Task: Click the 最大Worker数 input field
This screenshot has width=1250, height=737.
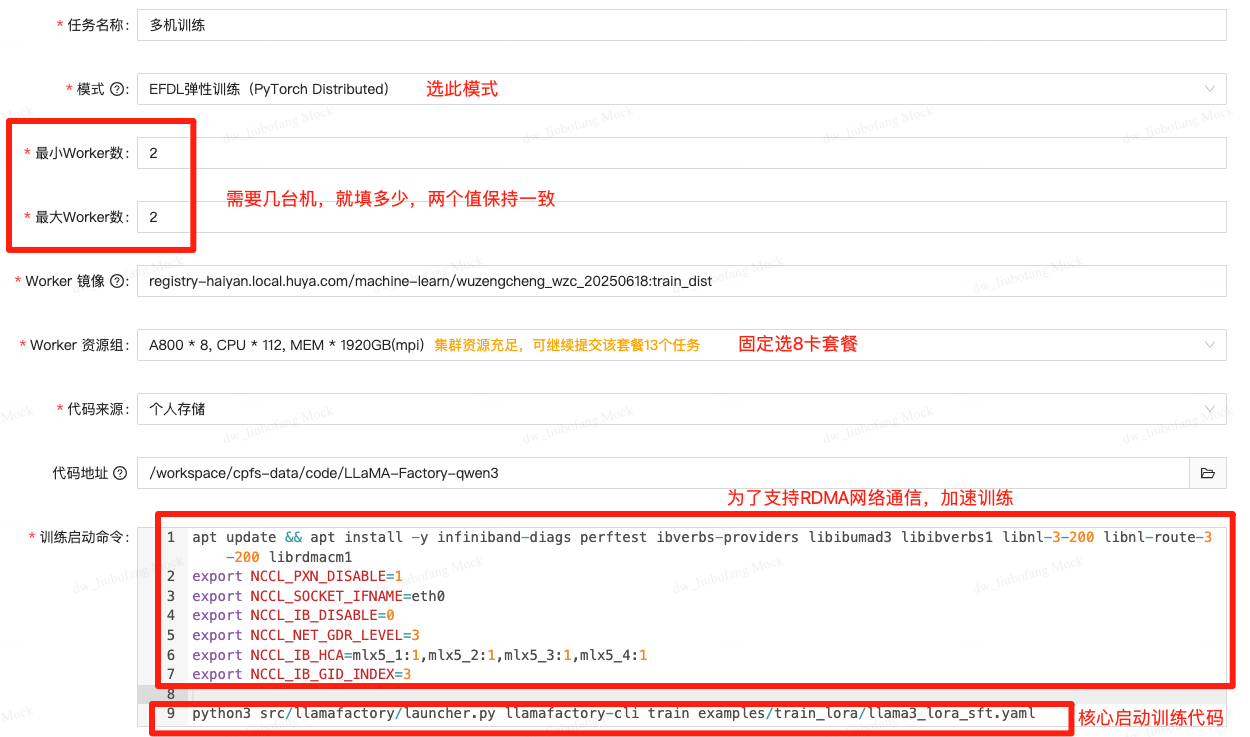Action: [680, 217]
